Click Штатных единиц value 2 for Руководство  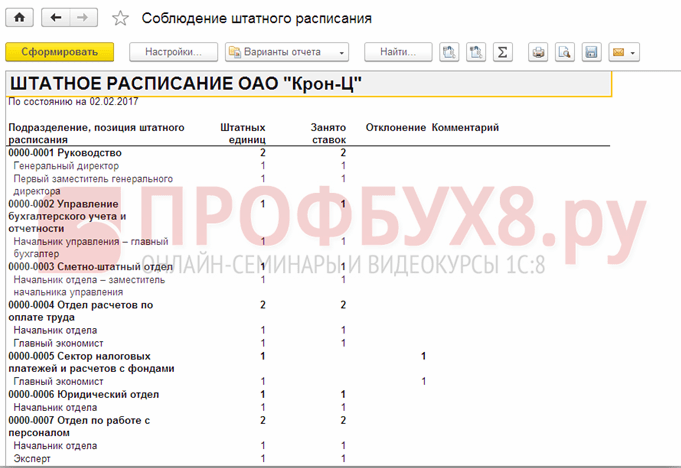263,153
